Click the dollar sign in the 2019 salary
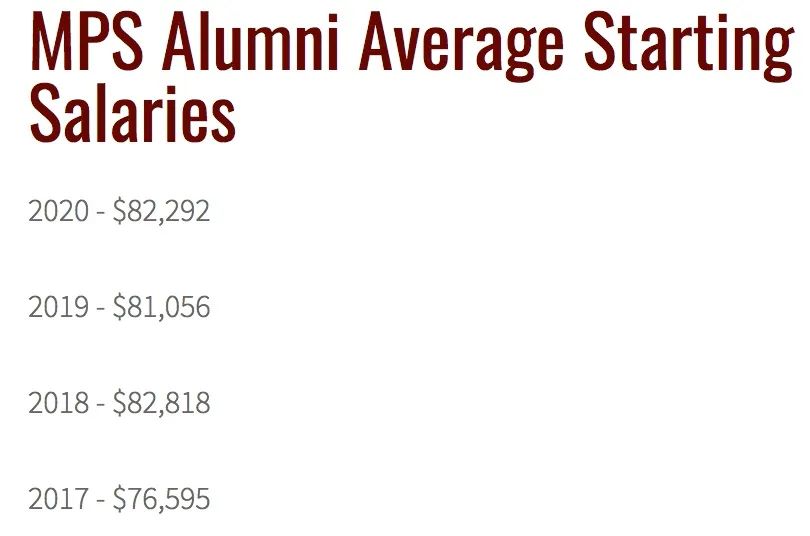Screen dimensions: 810x536 (119, 306)
